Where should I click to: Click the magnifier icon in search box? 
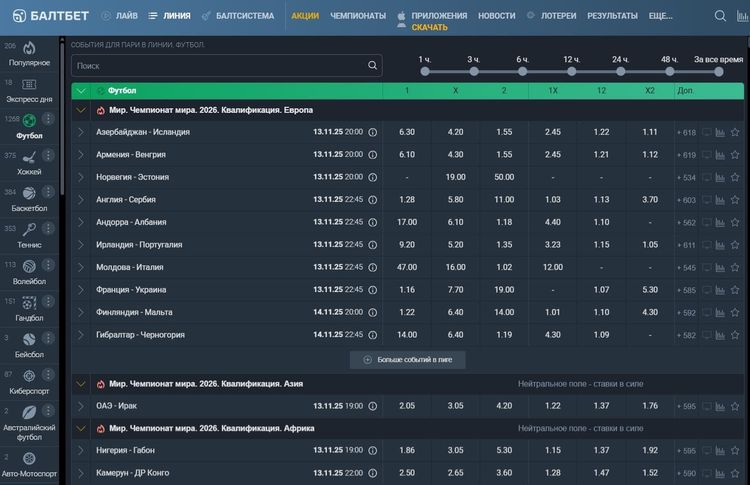tap(373, 66)
